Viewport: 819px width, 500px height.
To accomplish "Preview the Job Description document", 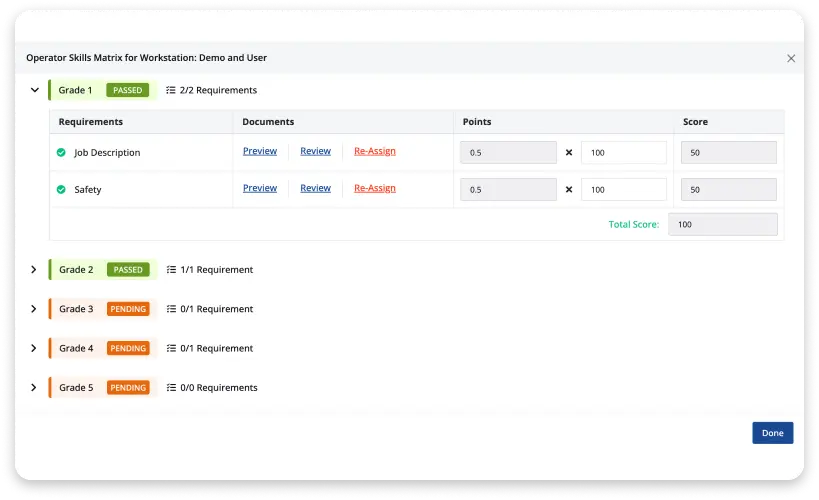I will click(260, 151).
